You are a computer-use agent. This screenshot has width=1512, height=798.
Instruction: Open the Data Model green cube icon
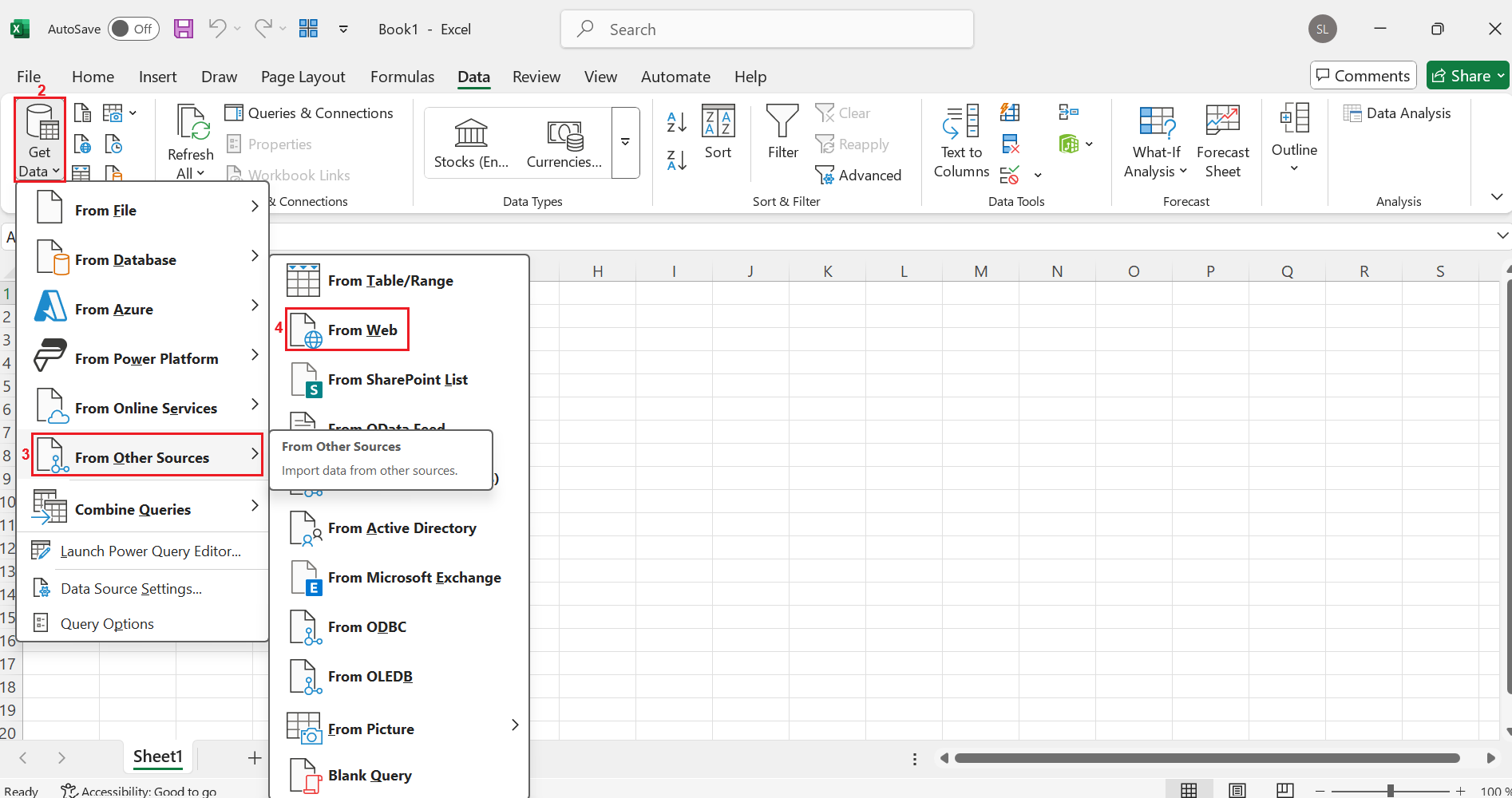click(x=1069, y=144)
